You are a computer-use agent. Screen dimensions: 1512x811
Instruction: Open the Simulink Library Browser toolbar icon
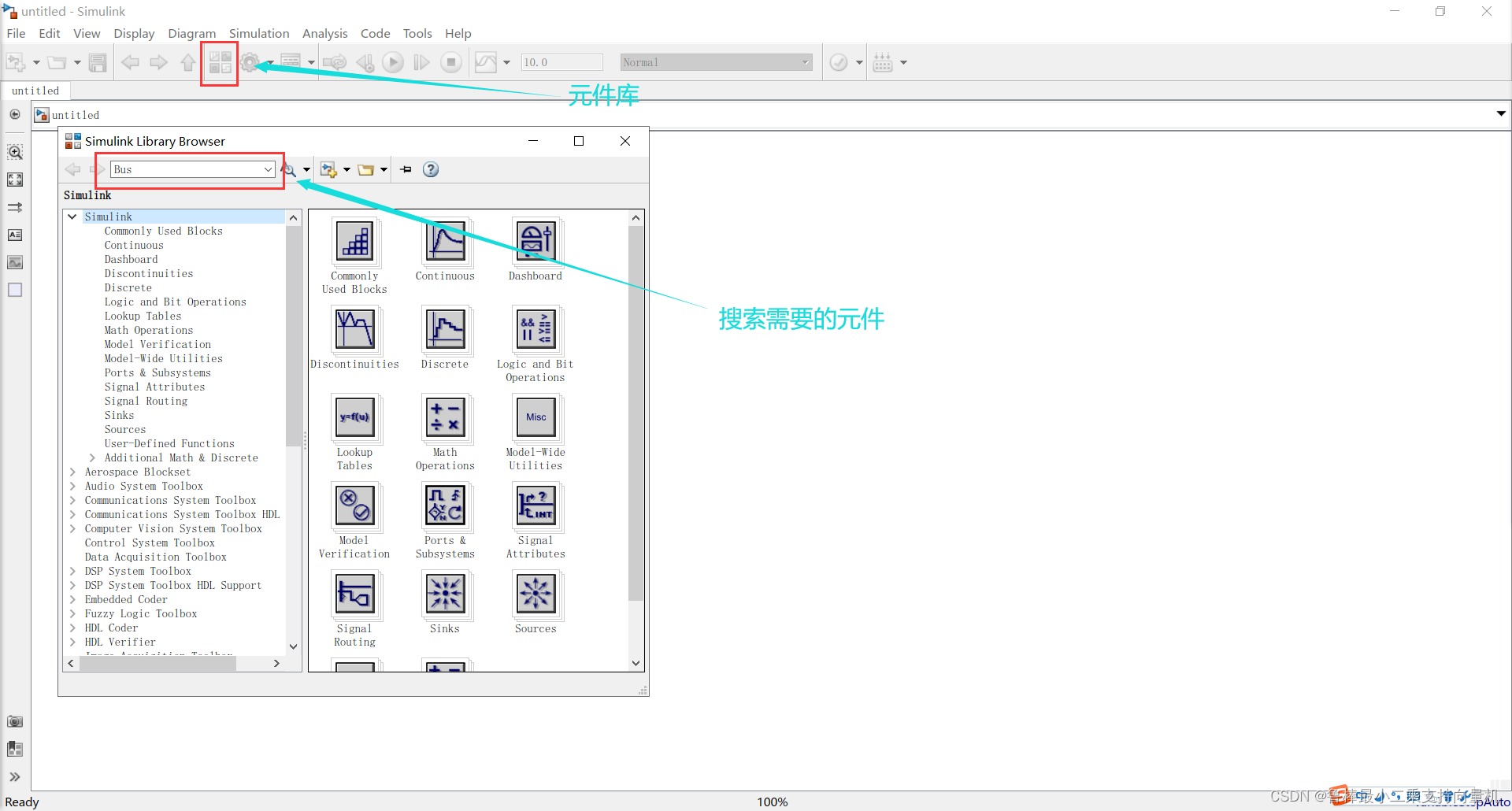click(219, 62)
